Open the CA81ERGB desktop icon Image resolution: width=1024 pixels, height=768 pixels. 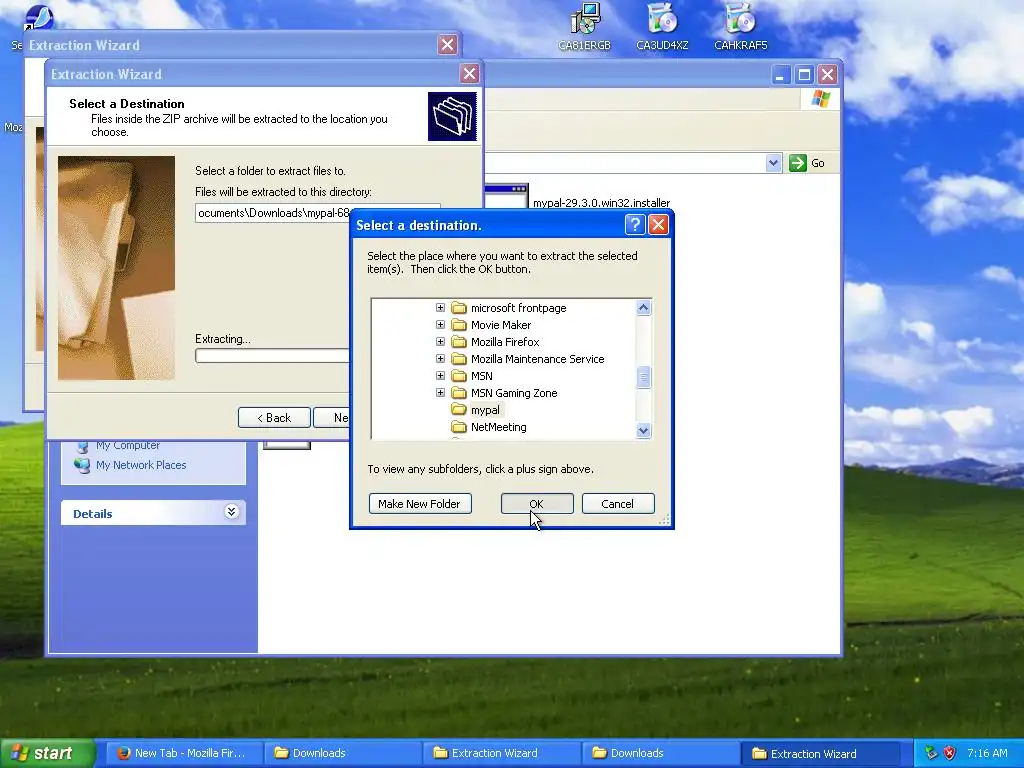pyautogui.click(x=584, y=26)
